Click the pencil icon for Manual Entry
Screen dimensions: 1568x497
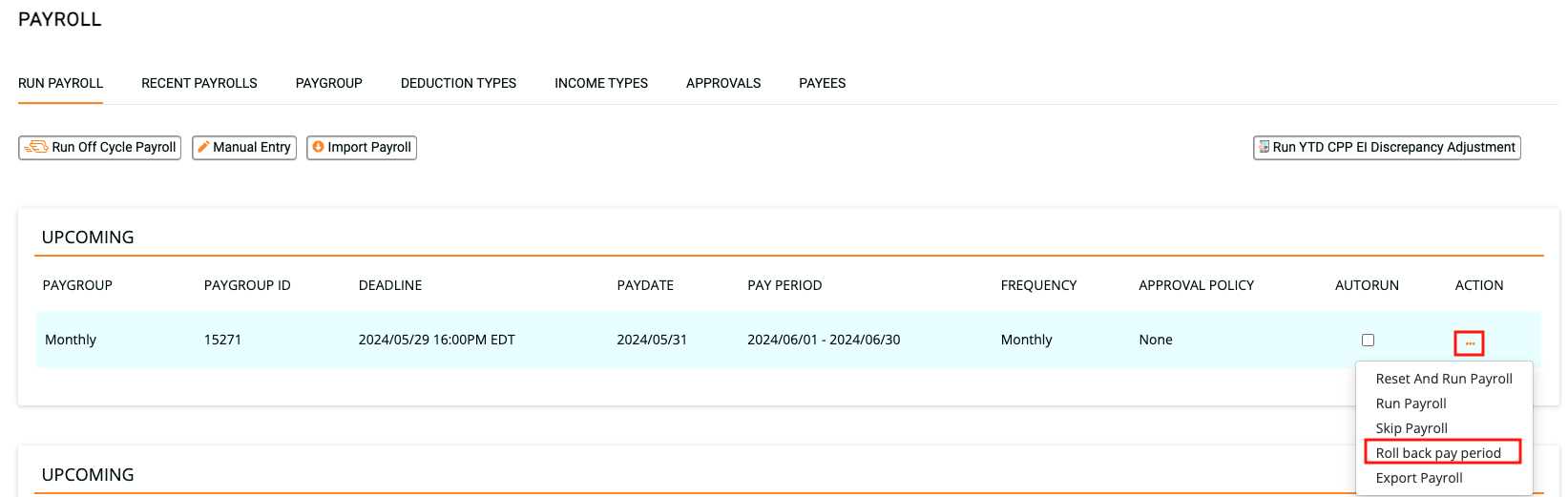203,148
